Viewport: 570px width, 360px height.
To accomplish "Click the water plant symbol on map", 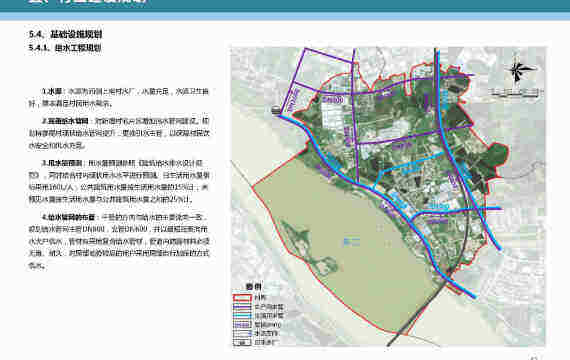I will point(276,110).
